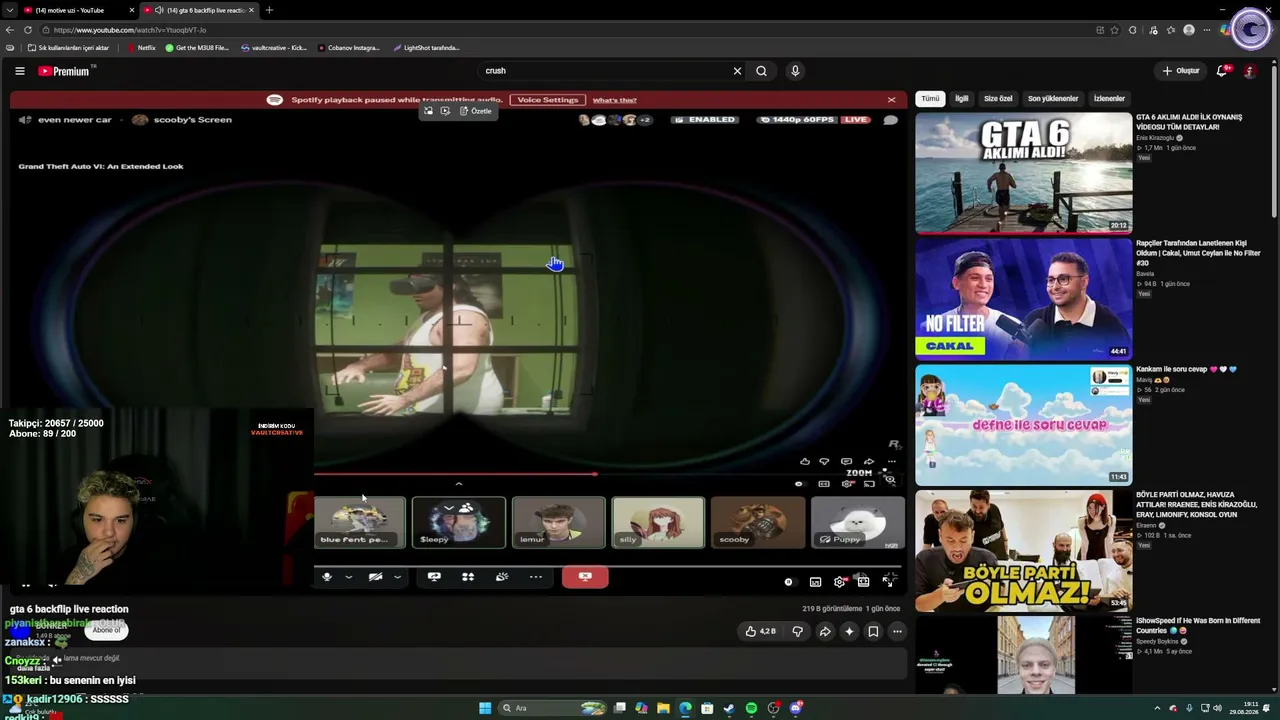1280x720 pixels.
Task: Click the Discord share screen button
Action: click(434, 577)
